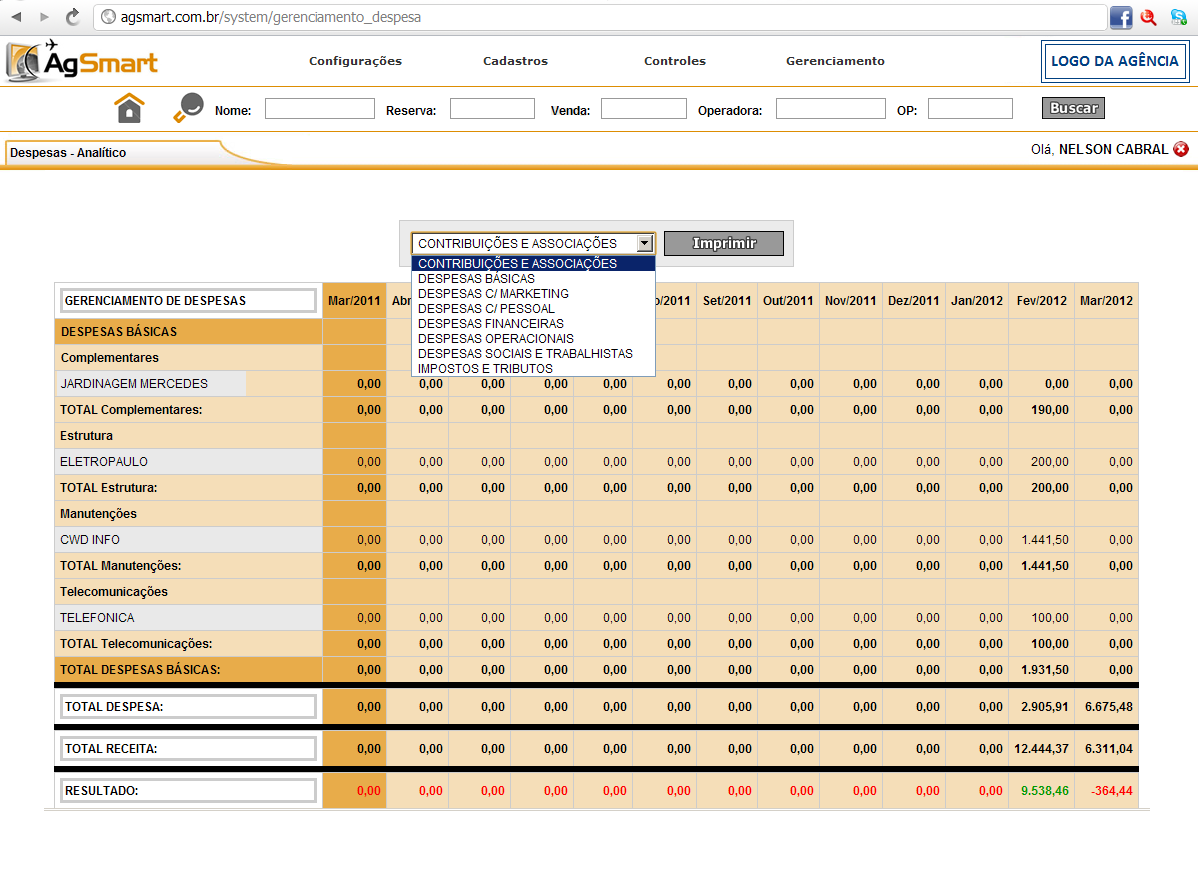Click the Mar/2011 column header
The image size is (1198, 874).
354,301
